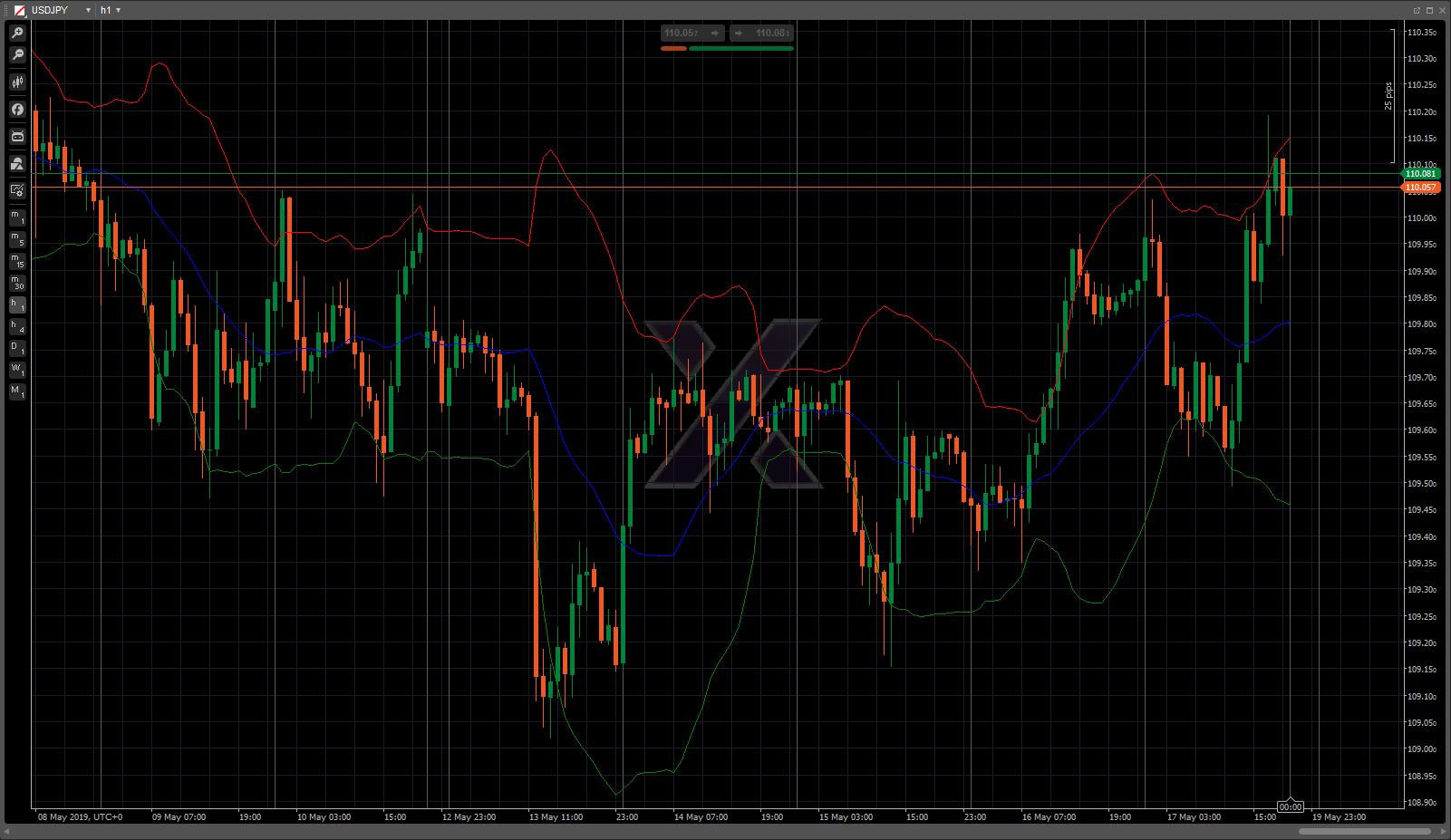
Task: Click the horizontal scrollbar thumb
Action: tap(1364, 831)
